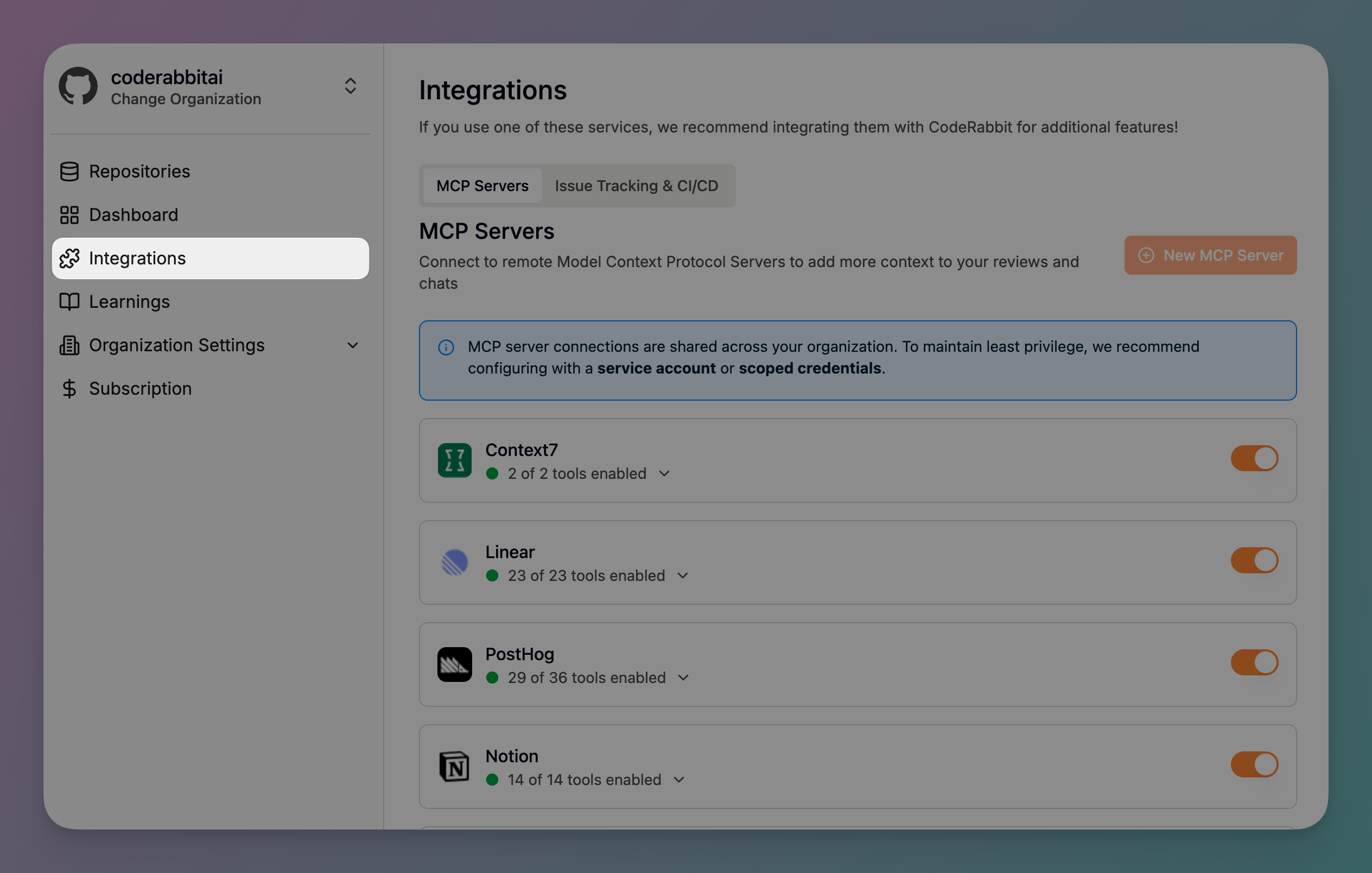Viewport: 1372px width, 873px height.
Task: Expand the Organization Settings chevron
Action: click(353, 345)
